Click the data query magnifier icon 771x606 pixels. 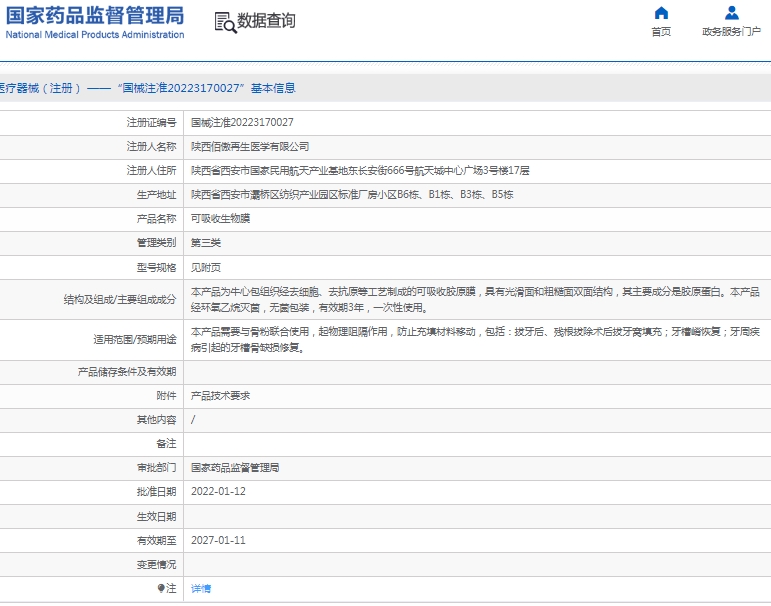coord(226,23)
